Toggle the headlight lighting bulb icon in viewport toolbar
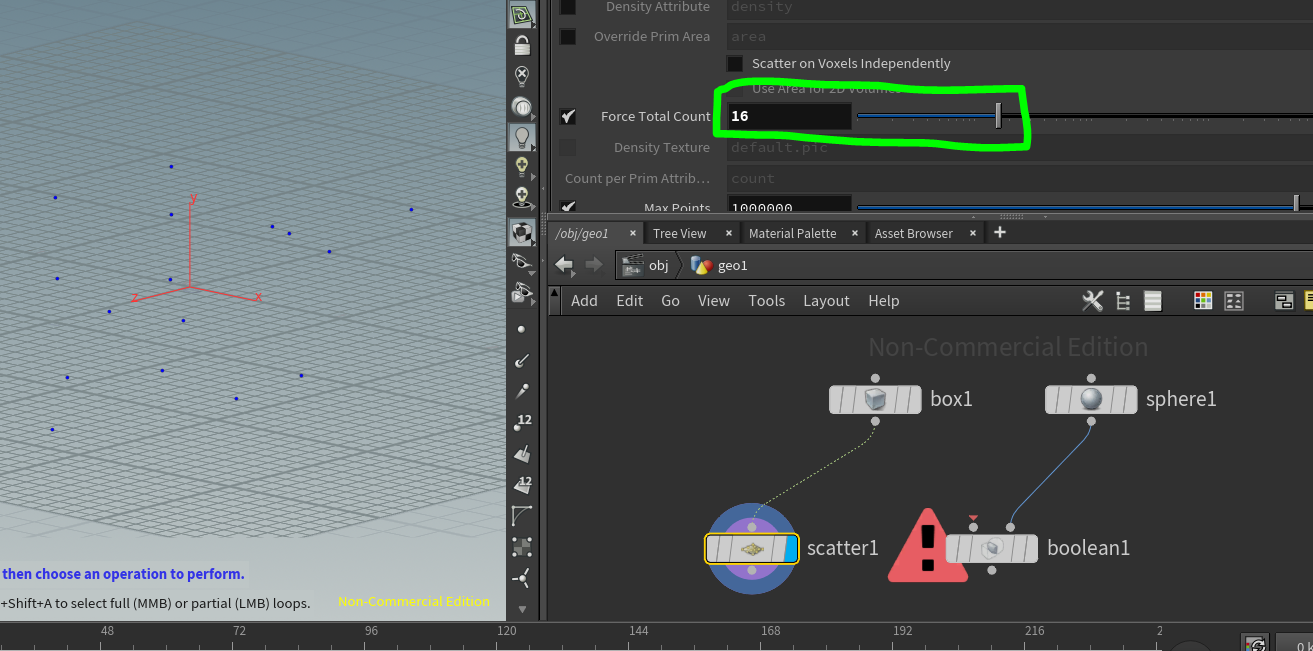This screenshot has width=1313, height=651. click(x=522, y=138)
